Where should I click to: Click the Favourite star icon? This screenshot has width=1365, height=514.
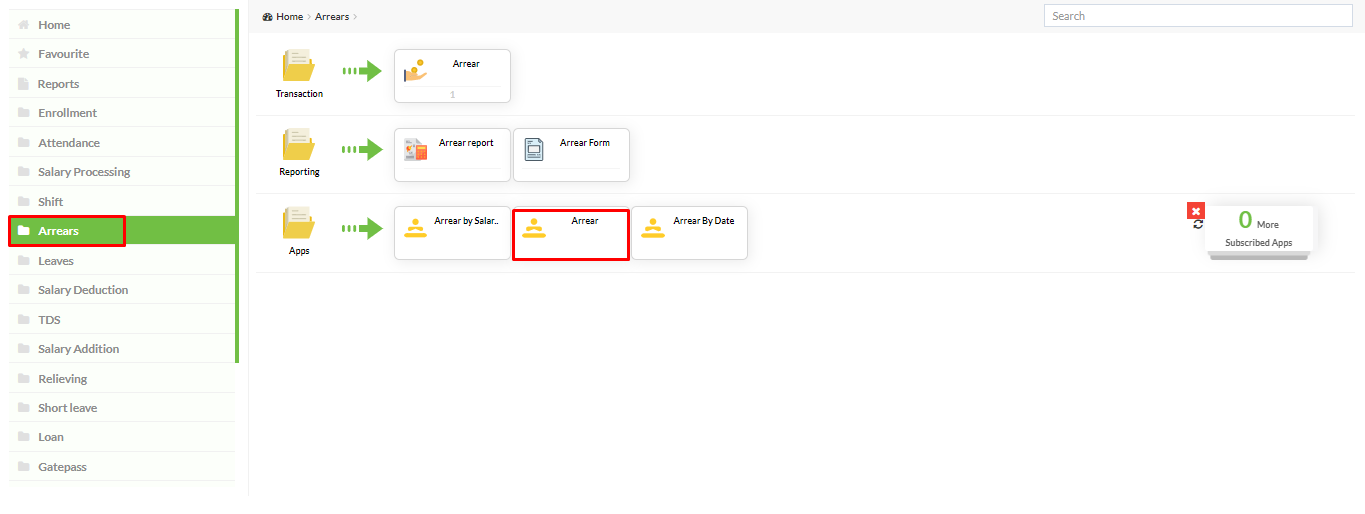[x=23, y=54]
